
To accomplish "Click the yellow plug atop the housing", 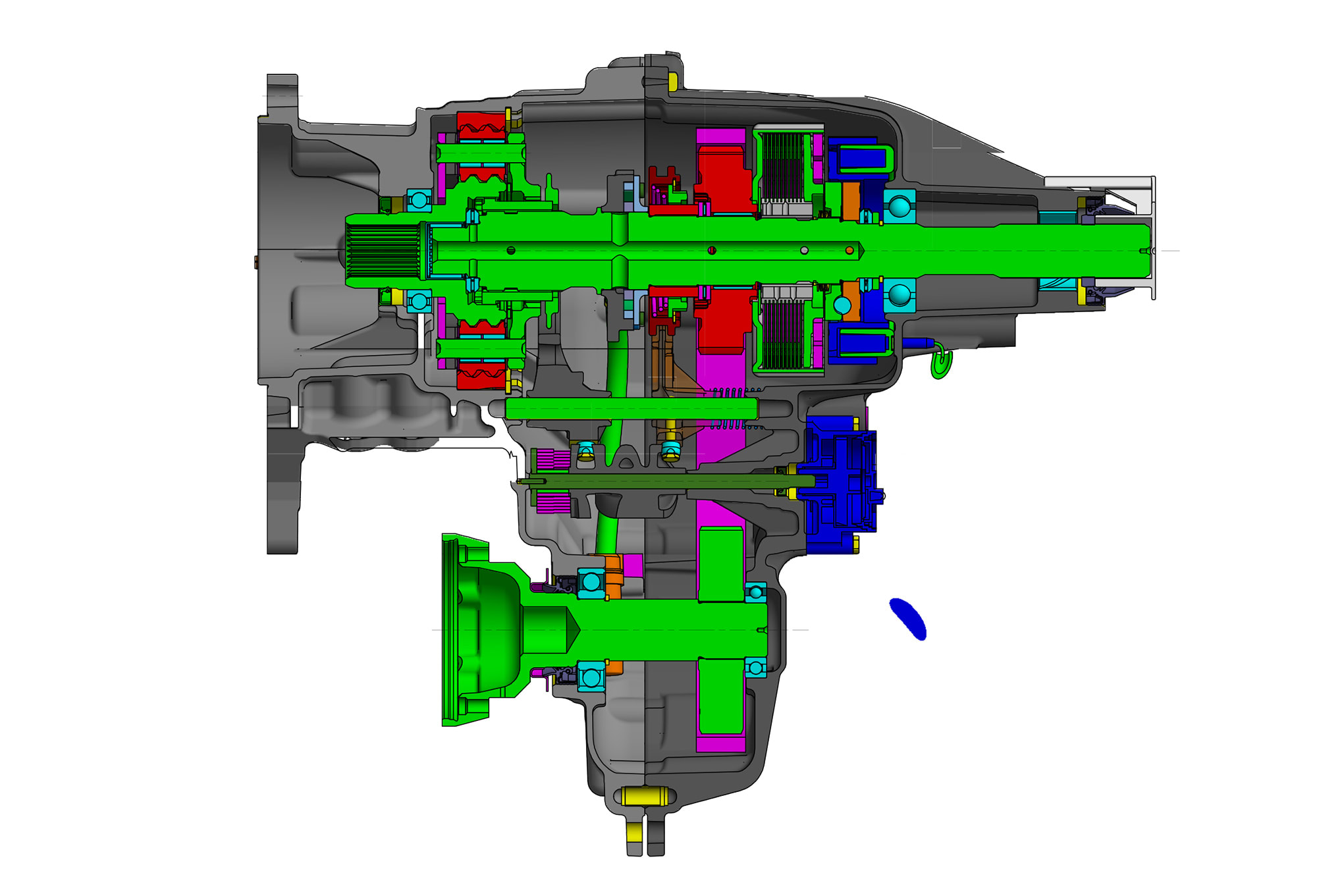I will point(672,82).
